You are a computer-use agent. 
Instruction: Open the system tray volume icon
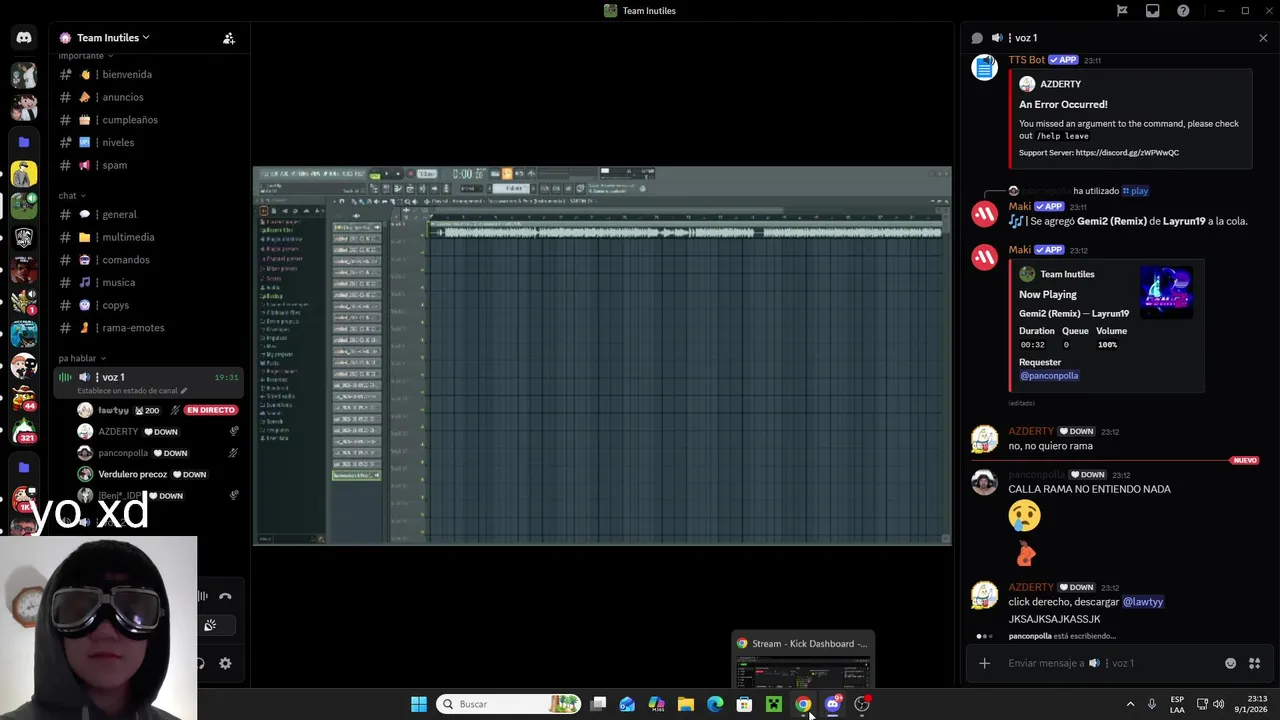coord(1218,704)
